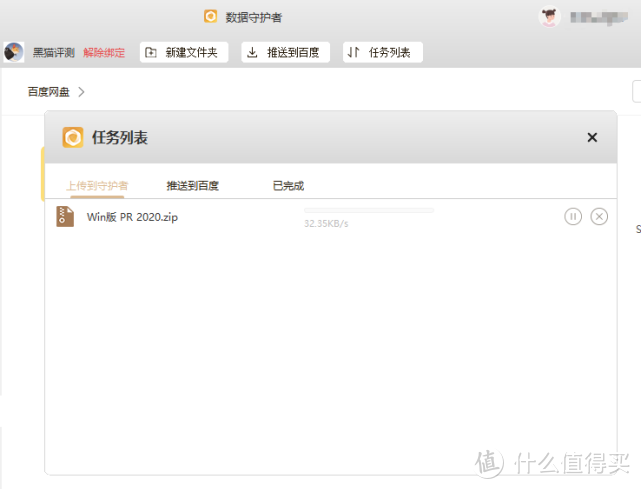
Task: Pause the Win版 PR 2020.zip upload
Action: [573, 216]
